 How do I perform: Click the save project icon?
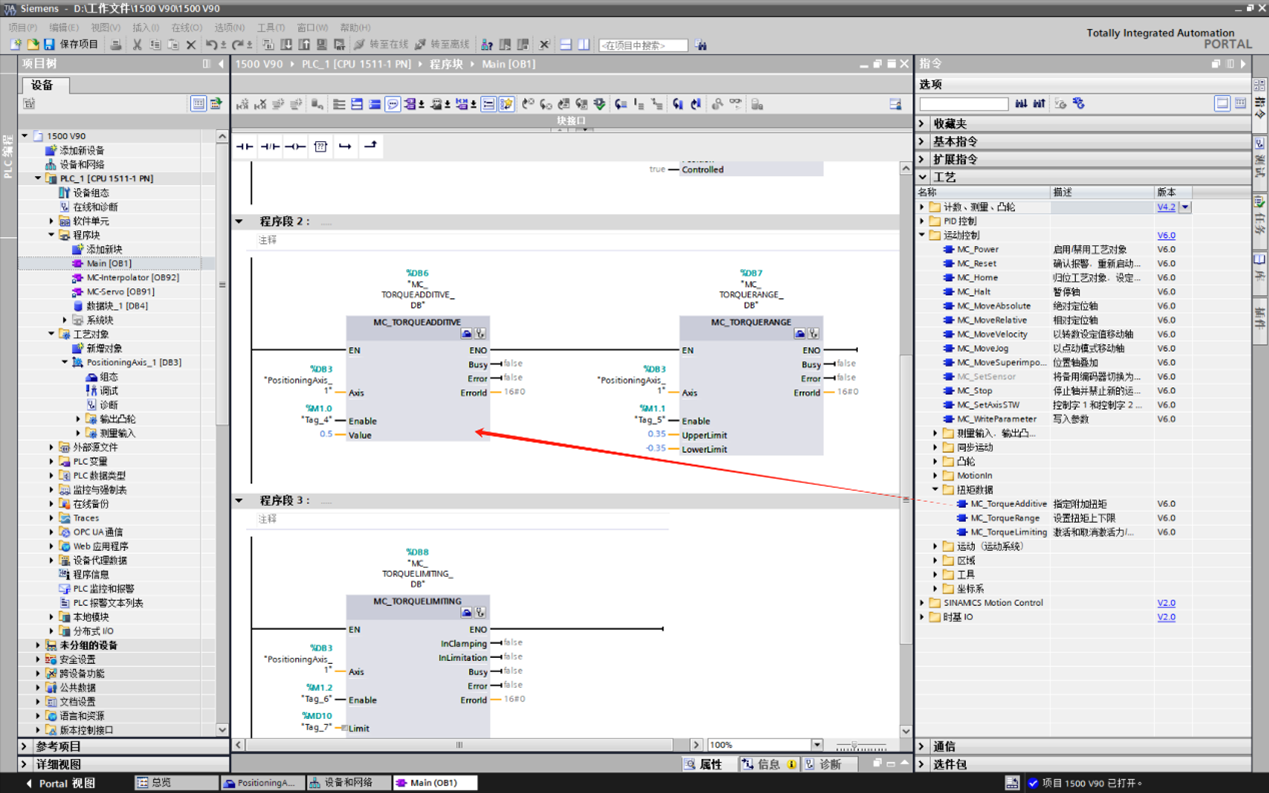pyautogui.click(x=49, y=45)
